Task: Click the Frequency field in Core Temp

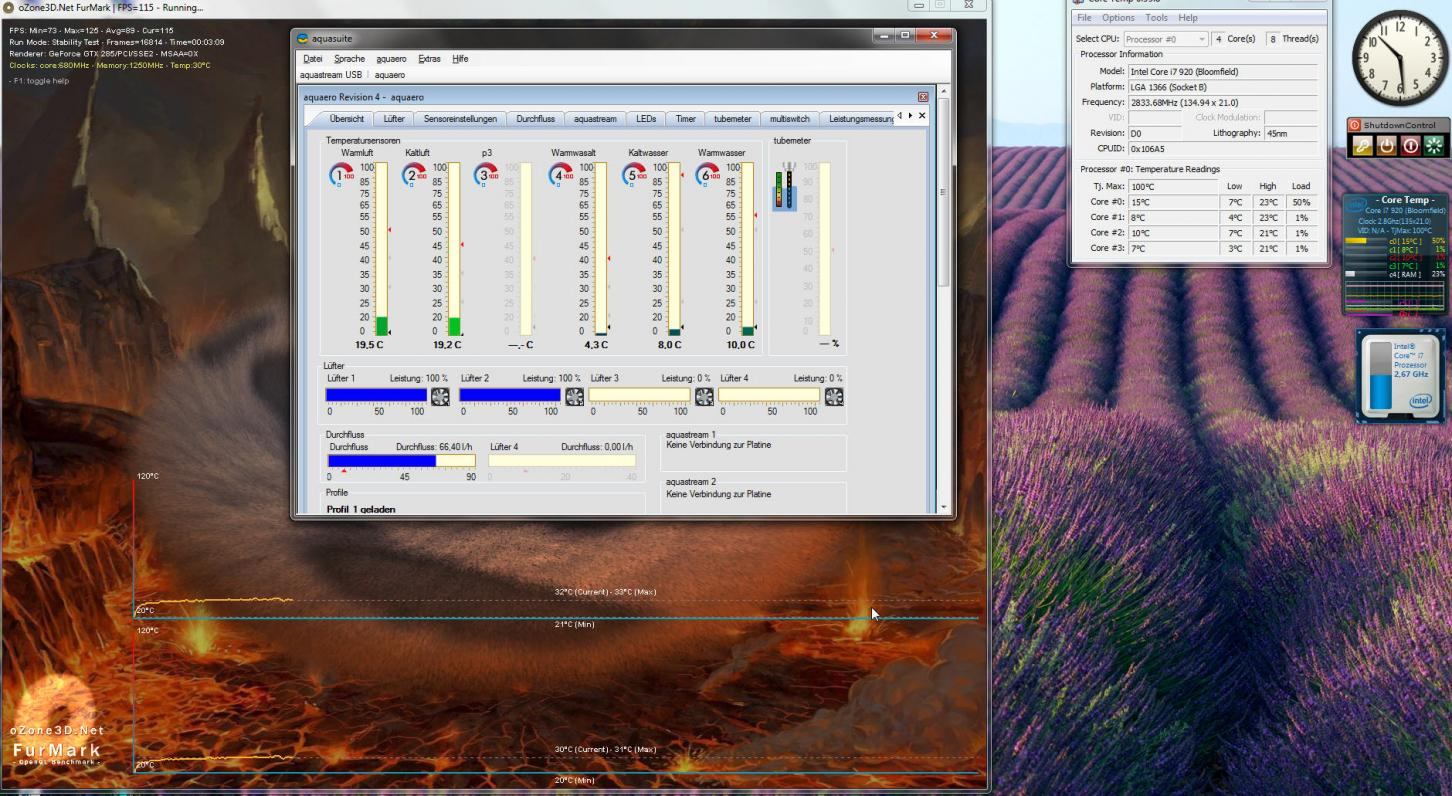Action: (1222, 102)
